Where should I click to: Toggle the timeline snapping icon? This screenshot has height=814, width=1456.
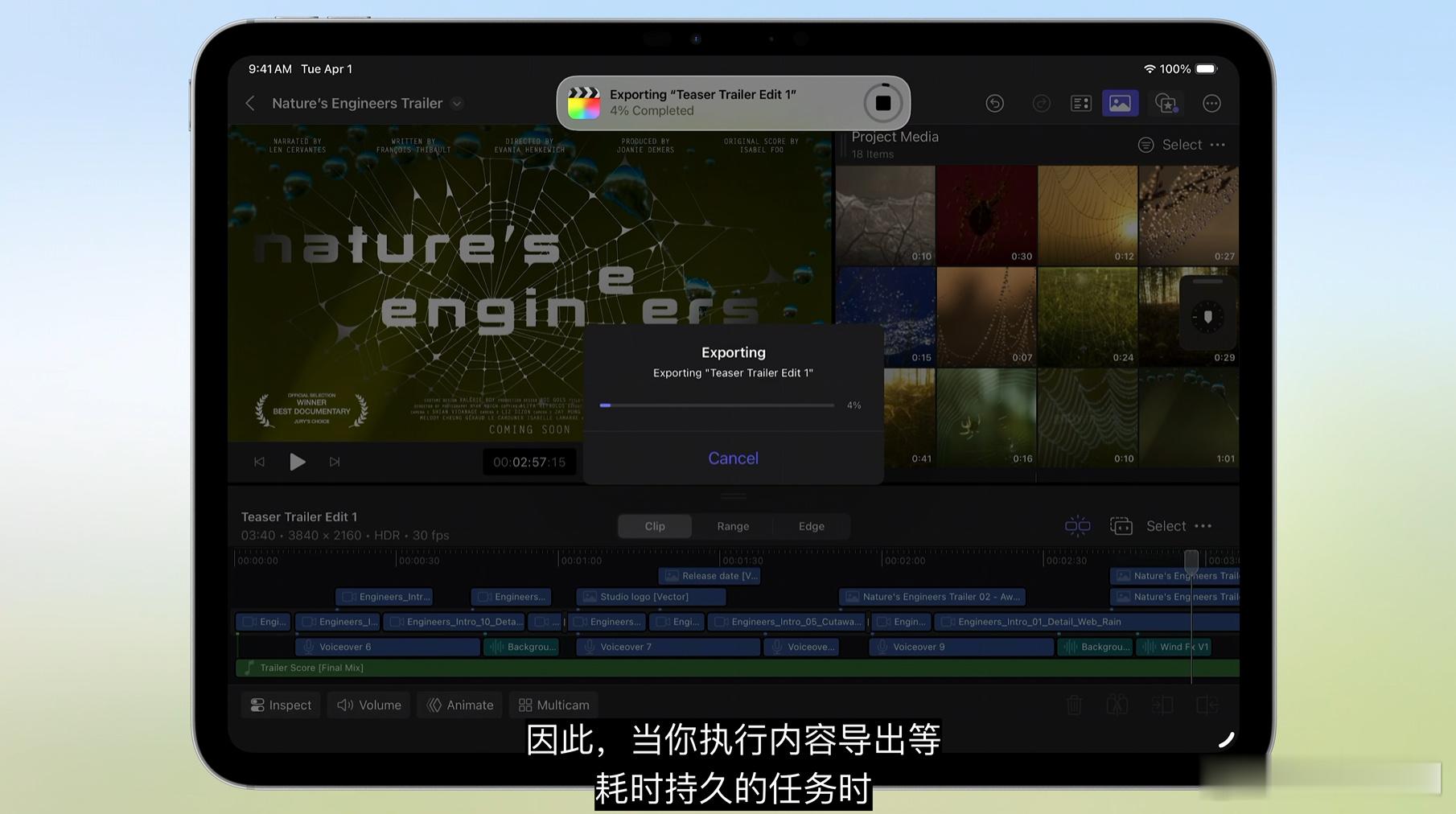pyautogui.click(x=1077, y=526)
